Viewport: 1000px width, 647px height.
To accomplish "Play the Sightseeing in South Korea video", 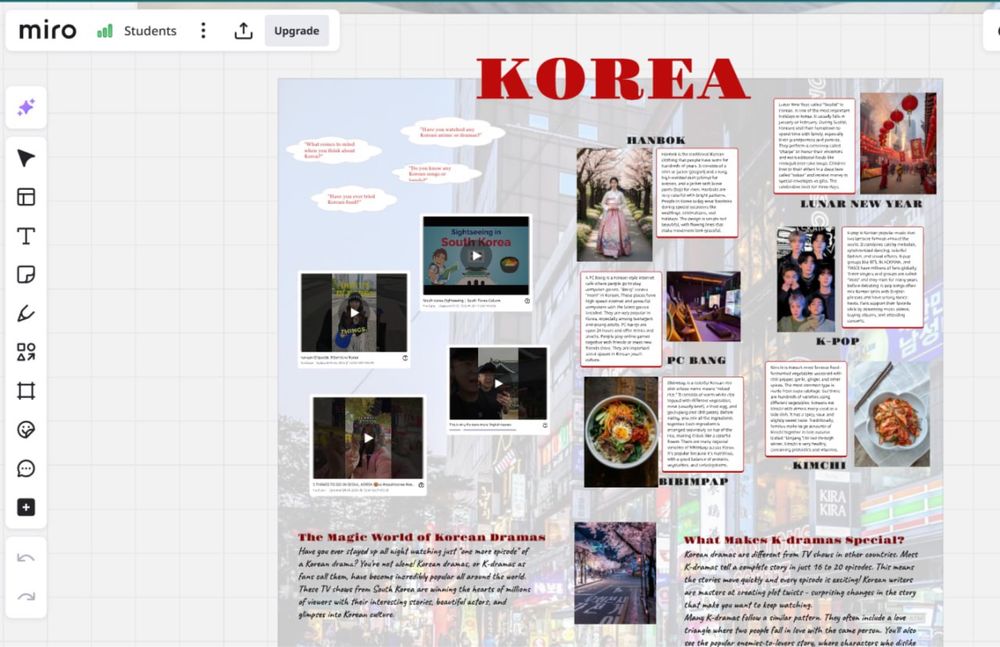I will click(x=476, y=255).
